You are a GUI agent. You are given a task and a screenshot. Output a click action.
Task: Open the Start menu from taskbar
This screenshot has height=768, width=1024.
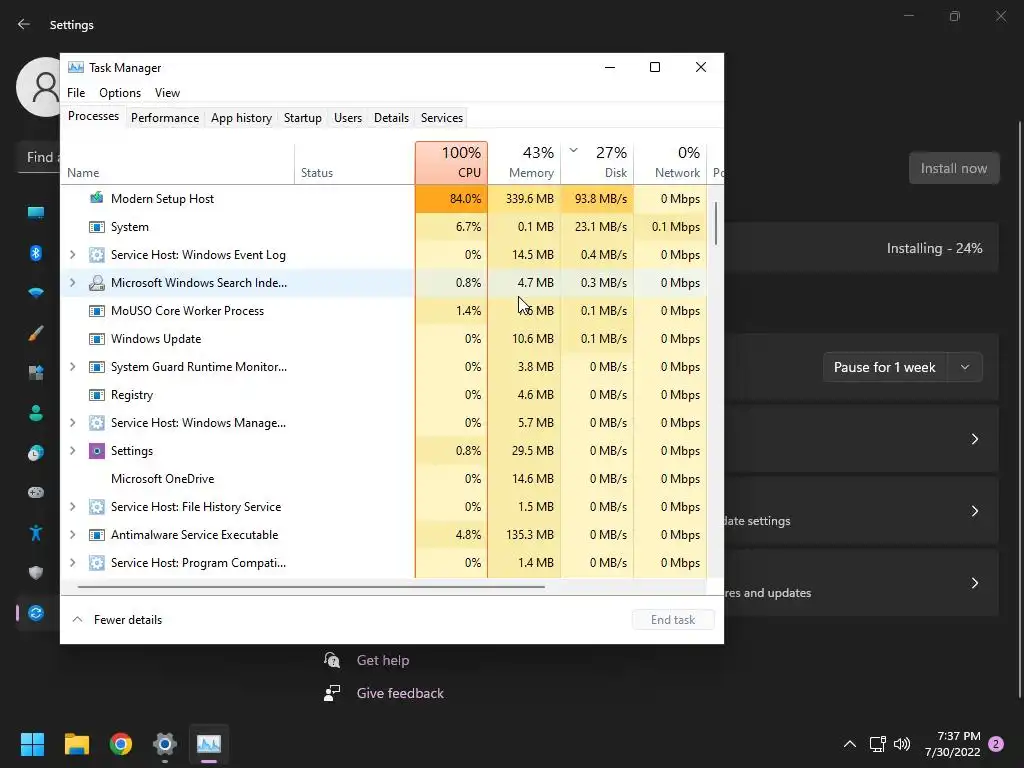pyautogui.click(x=32, y=744)
